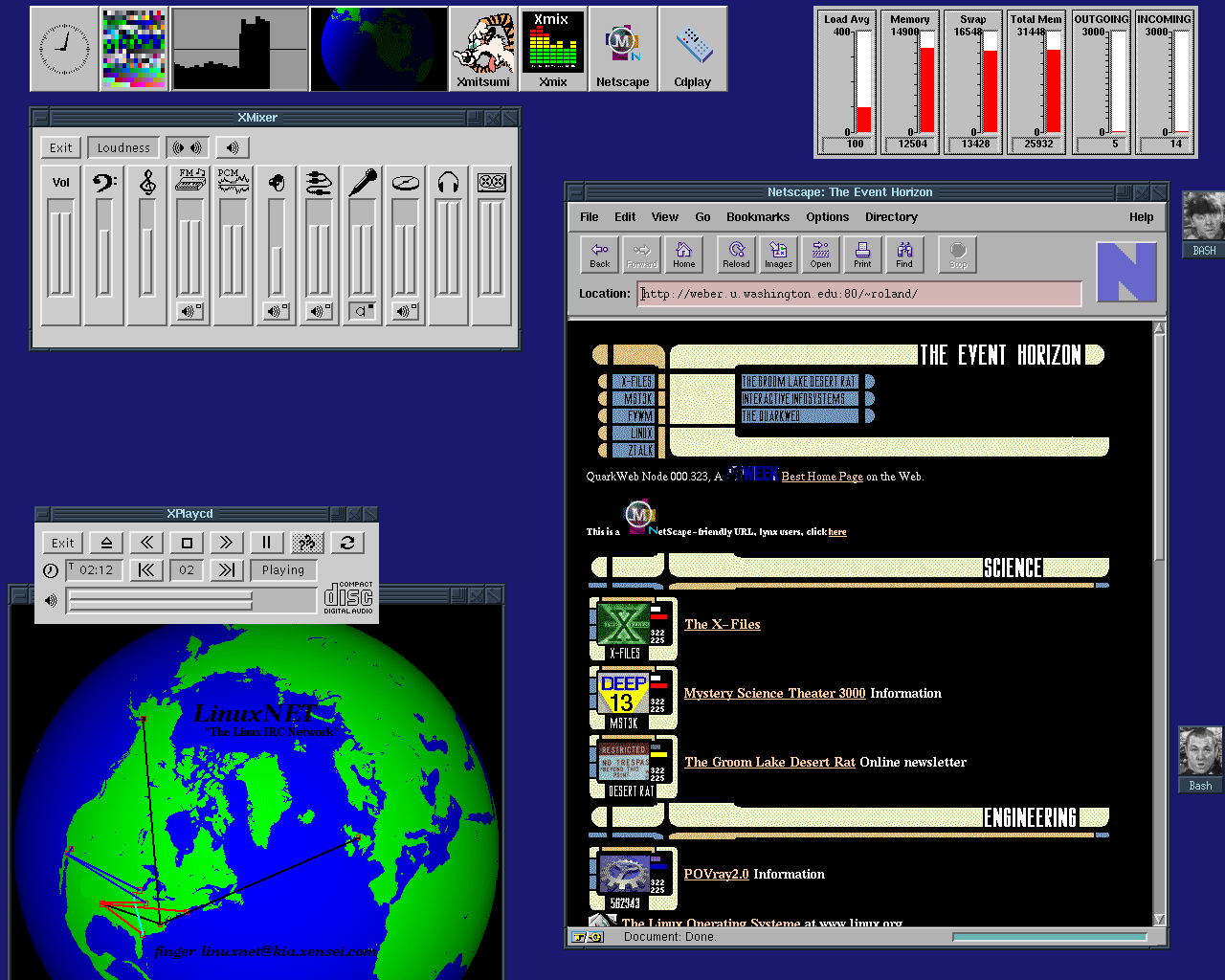This screenshot has width=1225, height=980.
Task: Click the XPlaycd volume slider
Action: click(161, 600)
